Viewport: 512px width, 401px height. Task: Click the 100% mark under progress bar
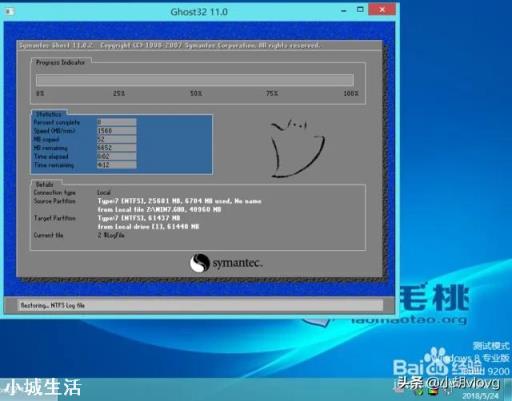click(x=351, y=93)
